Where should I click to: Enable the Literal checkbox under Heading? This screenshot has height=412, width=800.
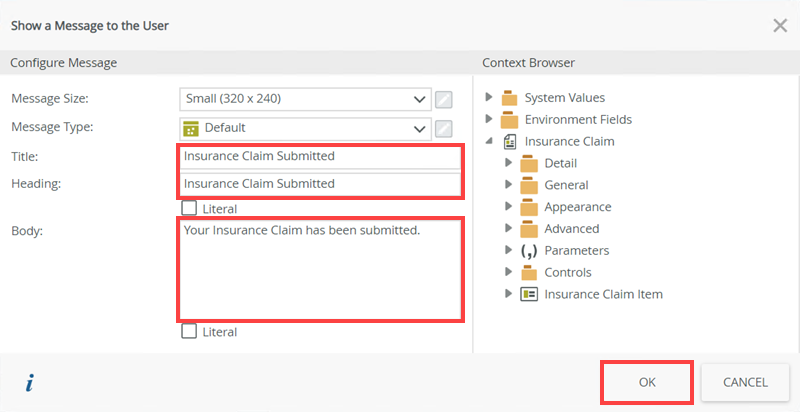pyautogui.click(x=189, y=208)
